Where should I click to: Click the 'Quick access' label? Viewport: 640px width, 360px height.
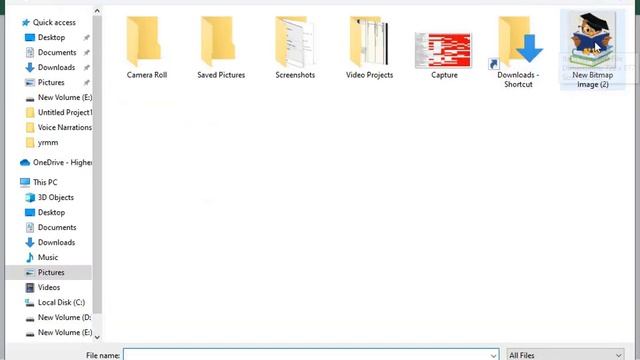pyautogui.click(x=54, y=22)
